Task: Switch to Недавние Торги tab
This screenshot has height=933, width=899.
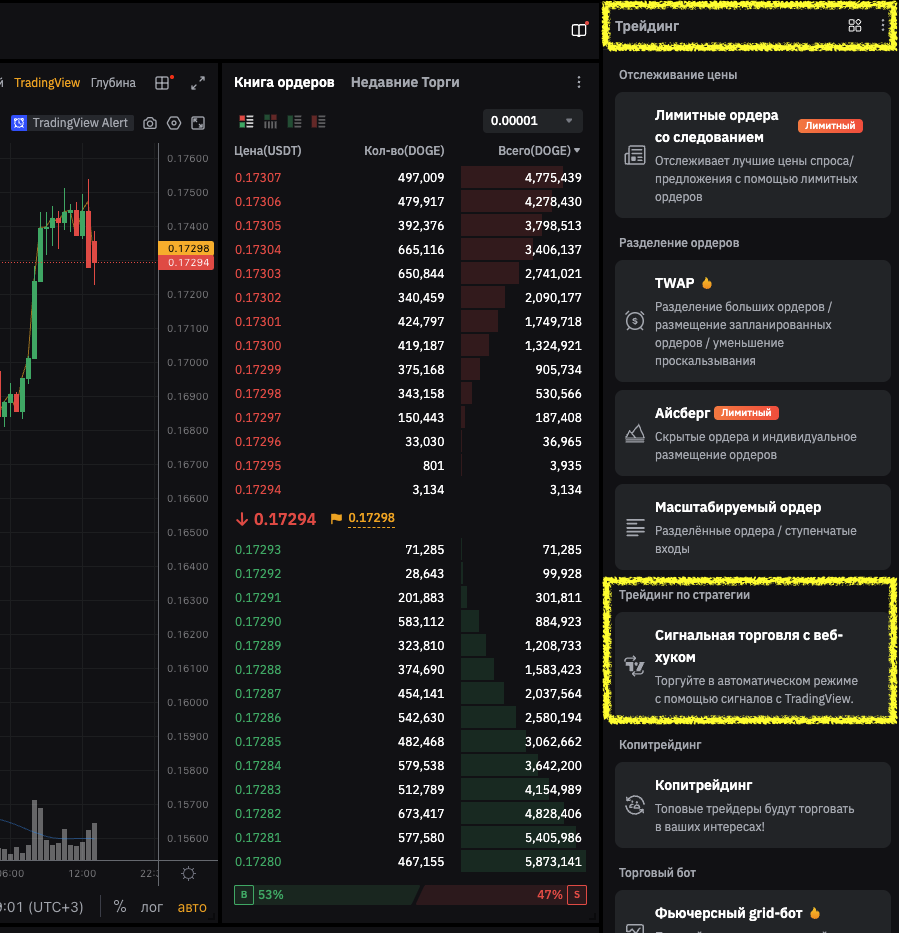Action: point(404,83)
